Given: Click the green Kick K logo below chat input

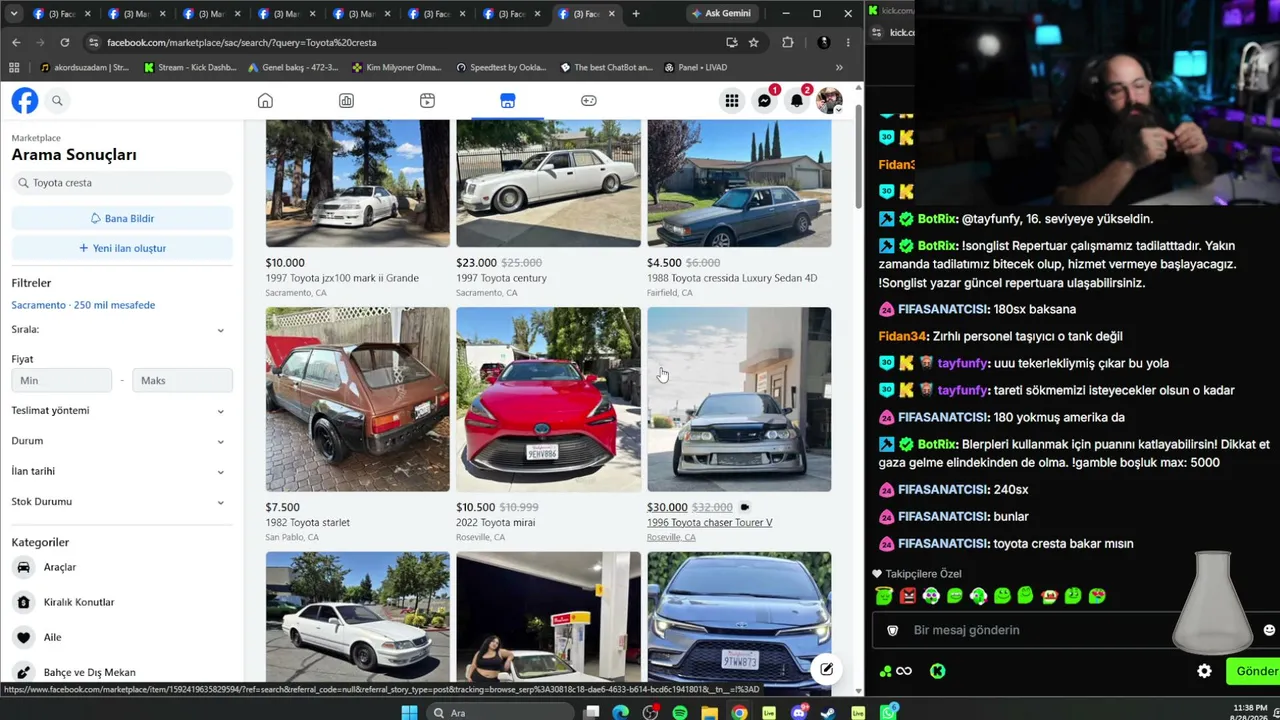Looking at the screenshot, I should click(937, 671).
